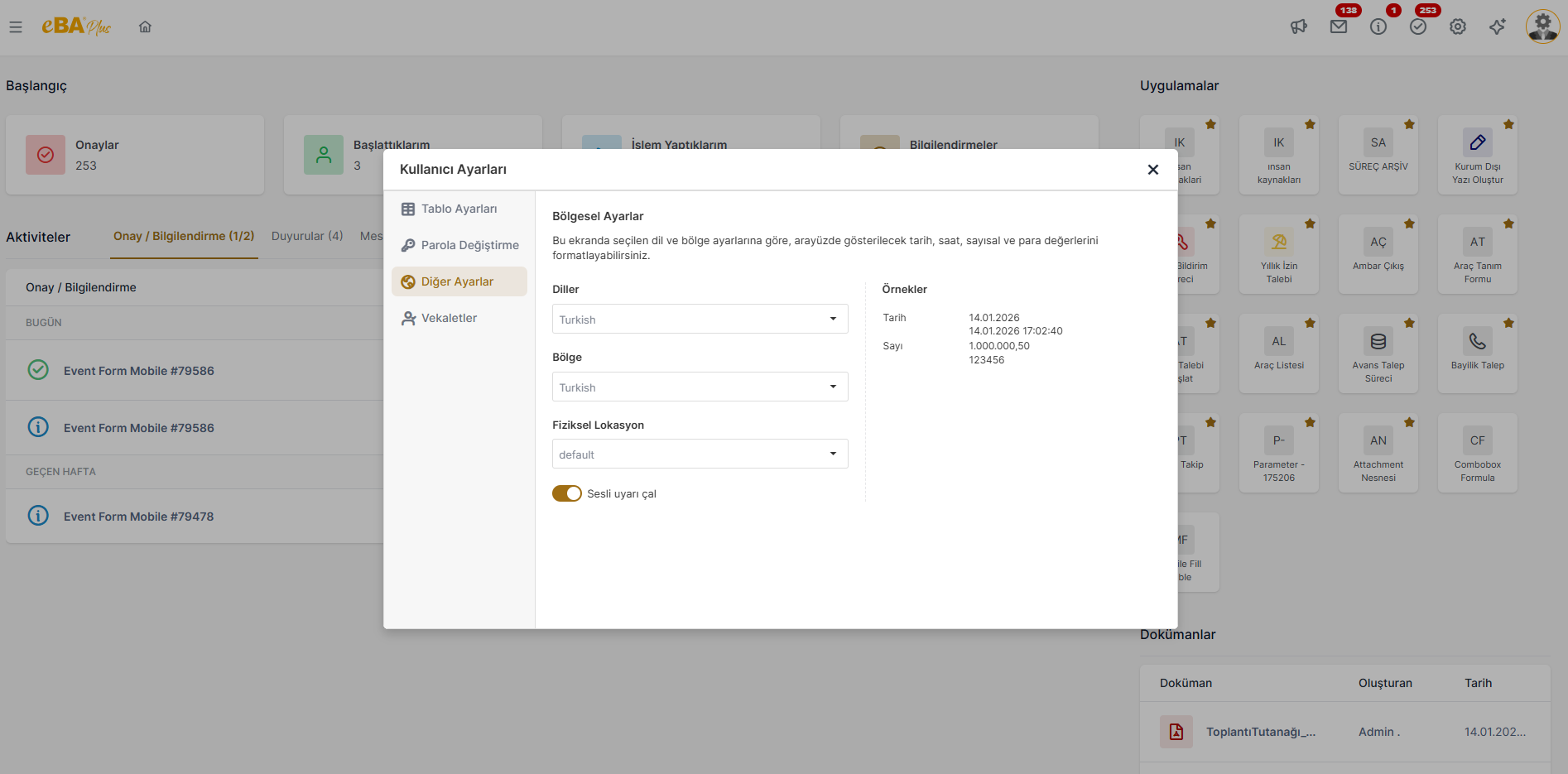Click the AI sparkle icon in header
Viewport: 1568px width, 774px height.
(1497, 27)
